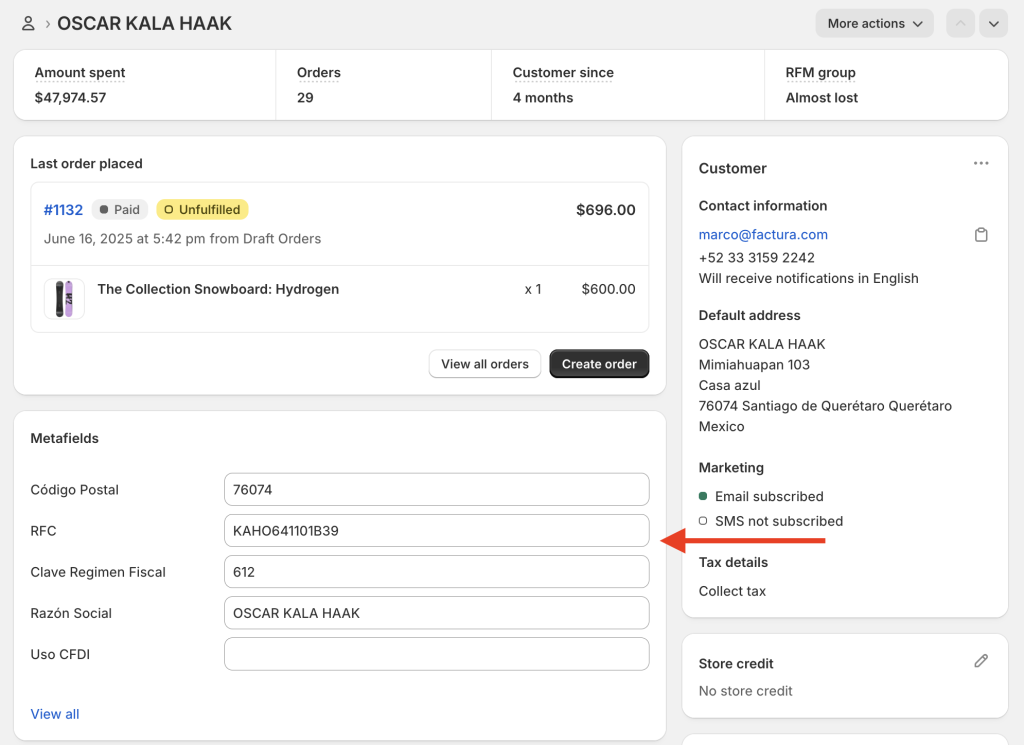Image resolution: width=1024 pixels, height=745 pixels.
Task: Open order #1132 link
Action: 63,210
